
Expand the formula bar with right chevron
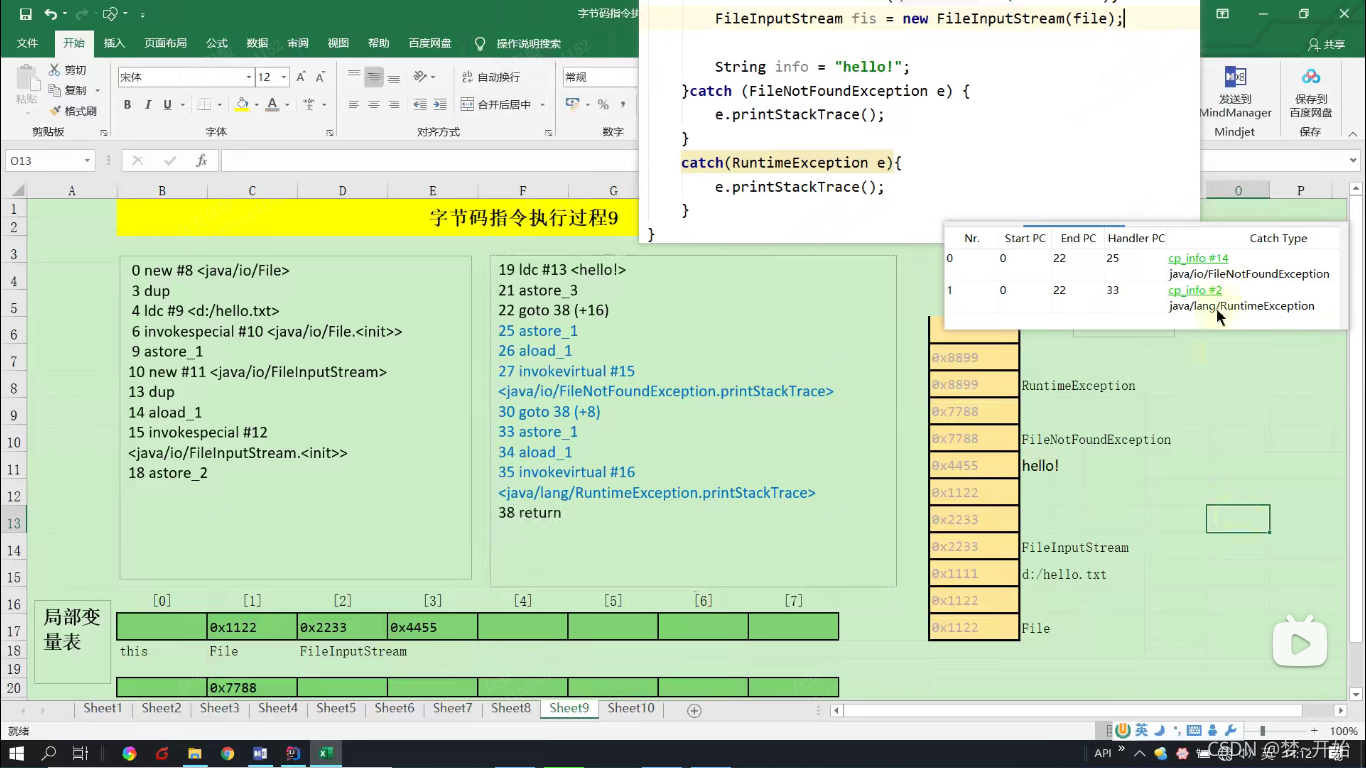[1354, 161]
